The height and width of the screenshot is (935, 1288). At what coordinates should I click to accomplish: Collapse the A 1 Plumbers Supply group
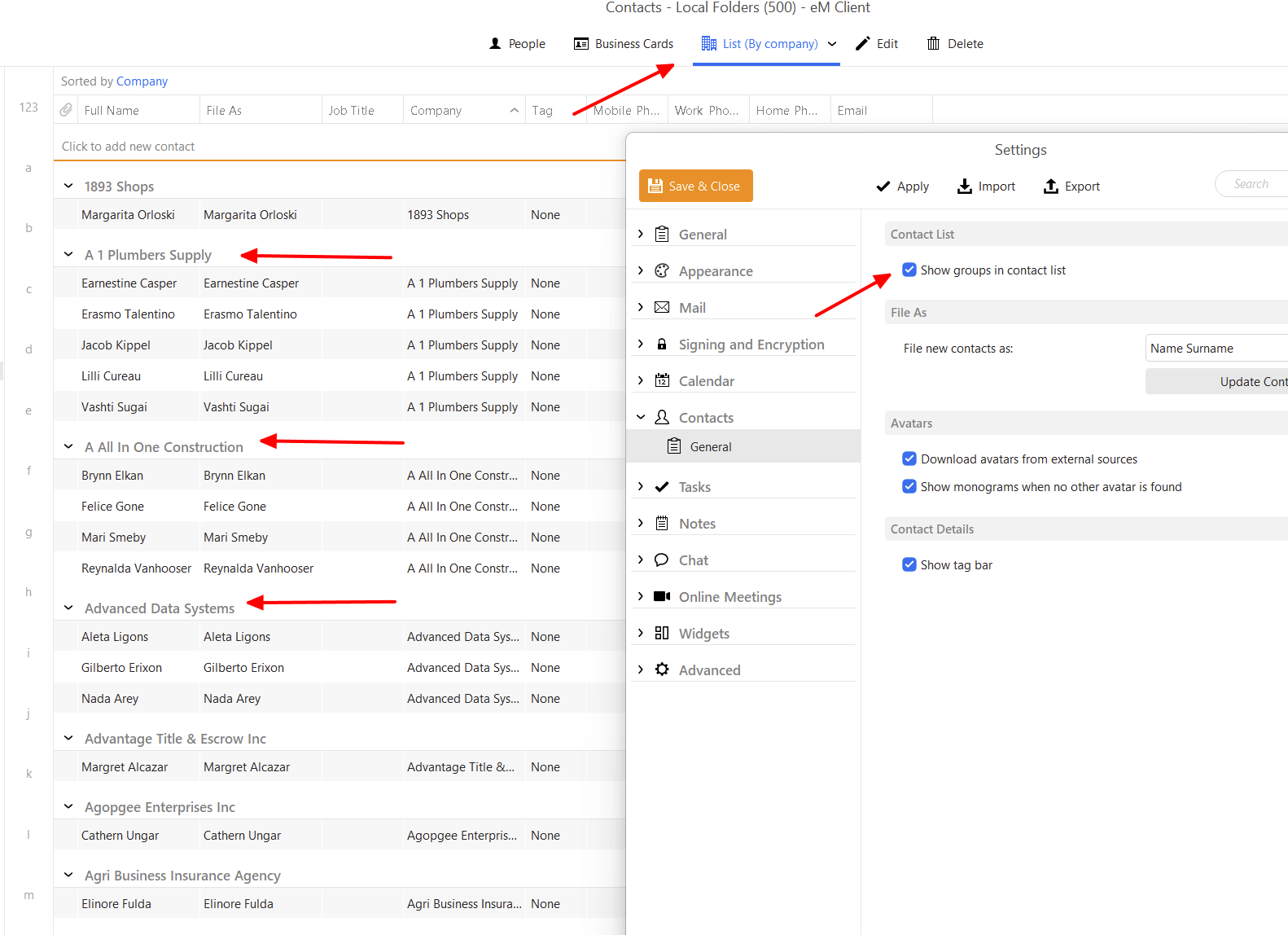pyautogui.click(x=68, y=254)
